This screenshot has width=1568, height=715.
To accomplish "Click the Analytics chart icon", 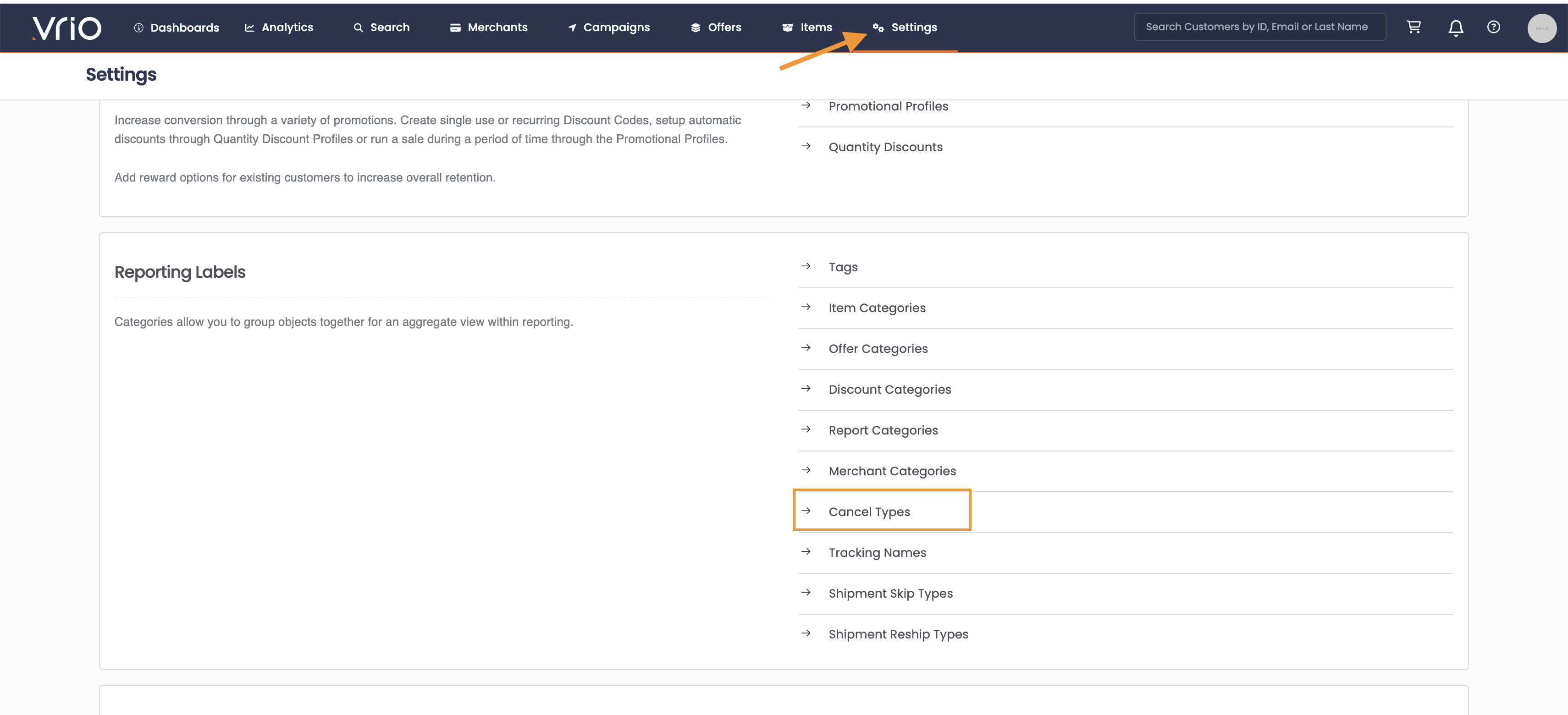I will pos(249,27).
